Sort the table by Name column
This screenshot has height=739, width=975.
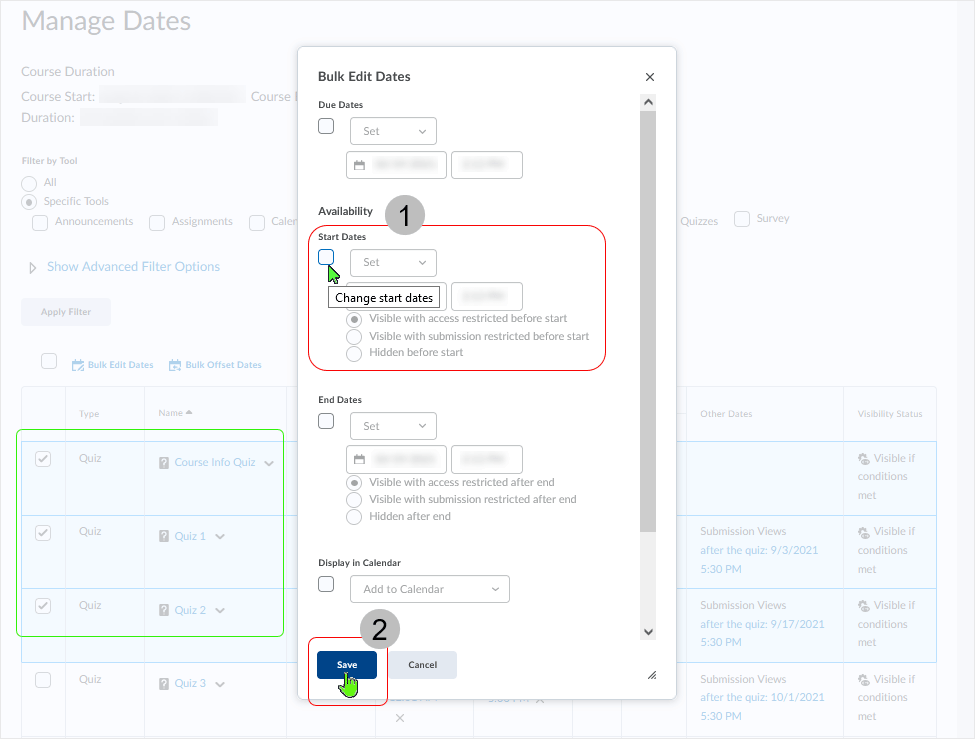tap(175, 413)
